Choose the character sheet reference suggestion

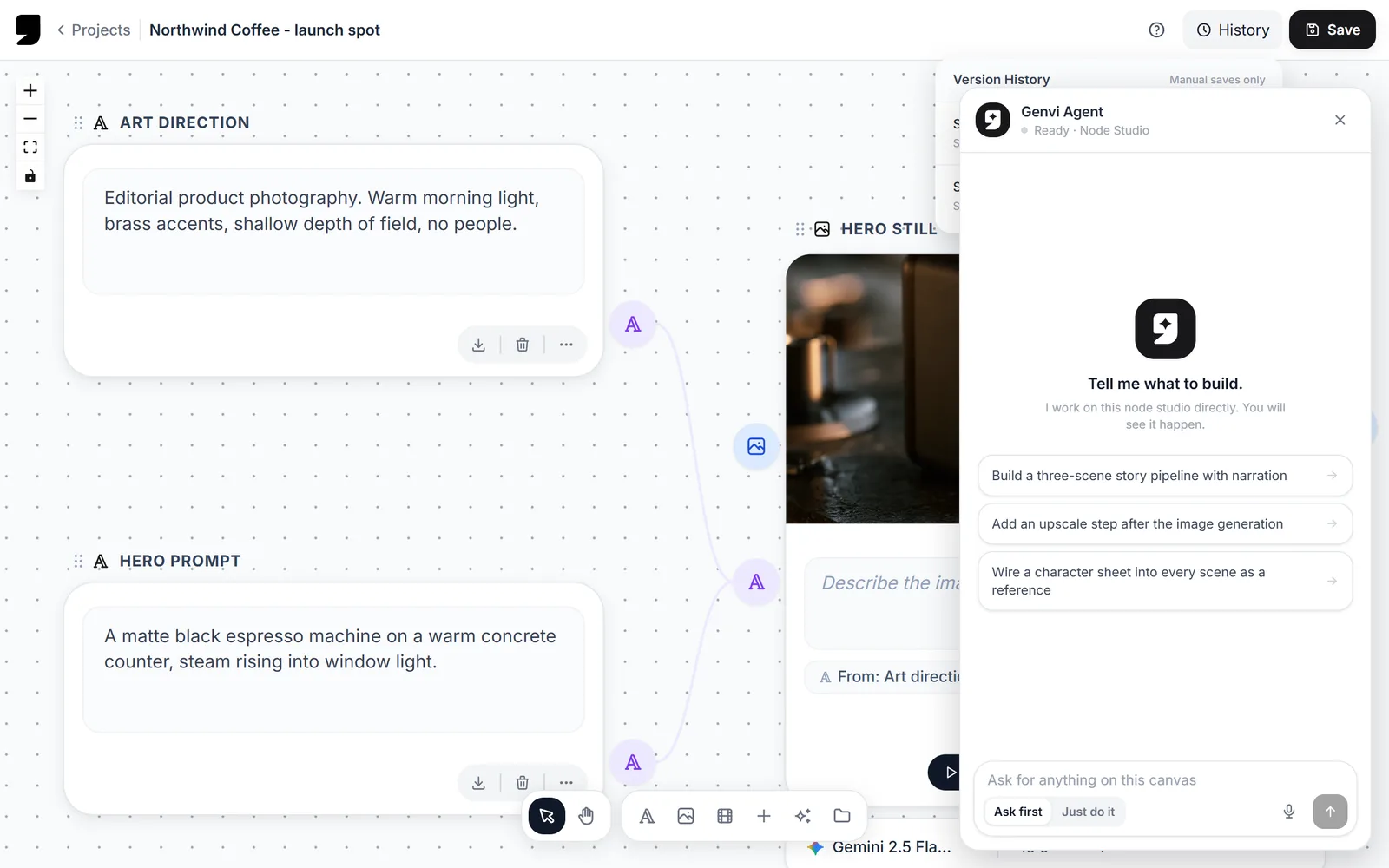pyautogui.click(x=1165, y=582)
